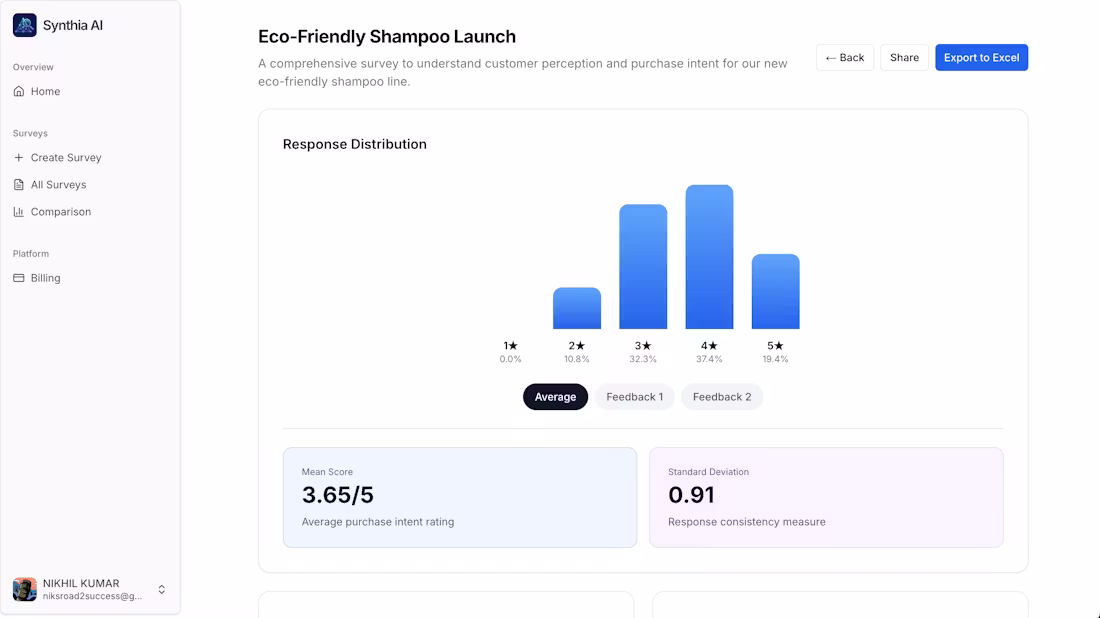This screenshot has height=618, width=1100.
Task: Expand the account options chevron
Action: pyautogui.click(x=161, y=589)
